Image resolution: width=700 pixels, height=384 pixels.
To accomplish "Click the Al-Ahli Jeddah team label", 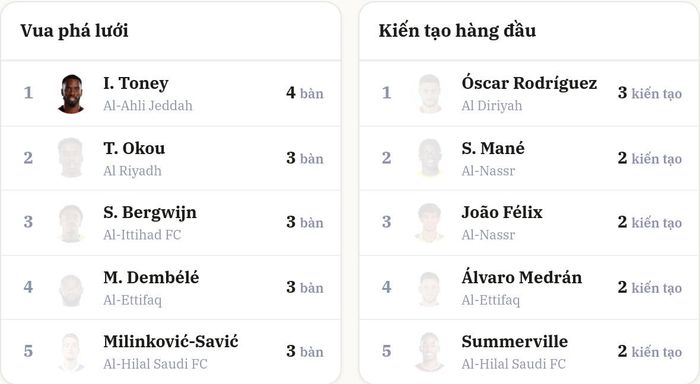I will 148,106.
